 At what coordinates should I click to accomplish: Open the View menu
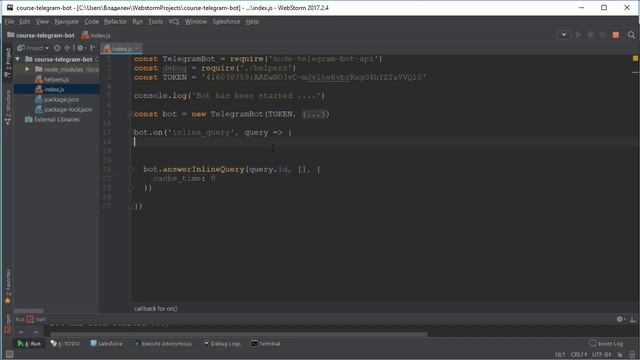42,22
